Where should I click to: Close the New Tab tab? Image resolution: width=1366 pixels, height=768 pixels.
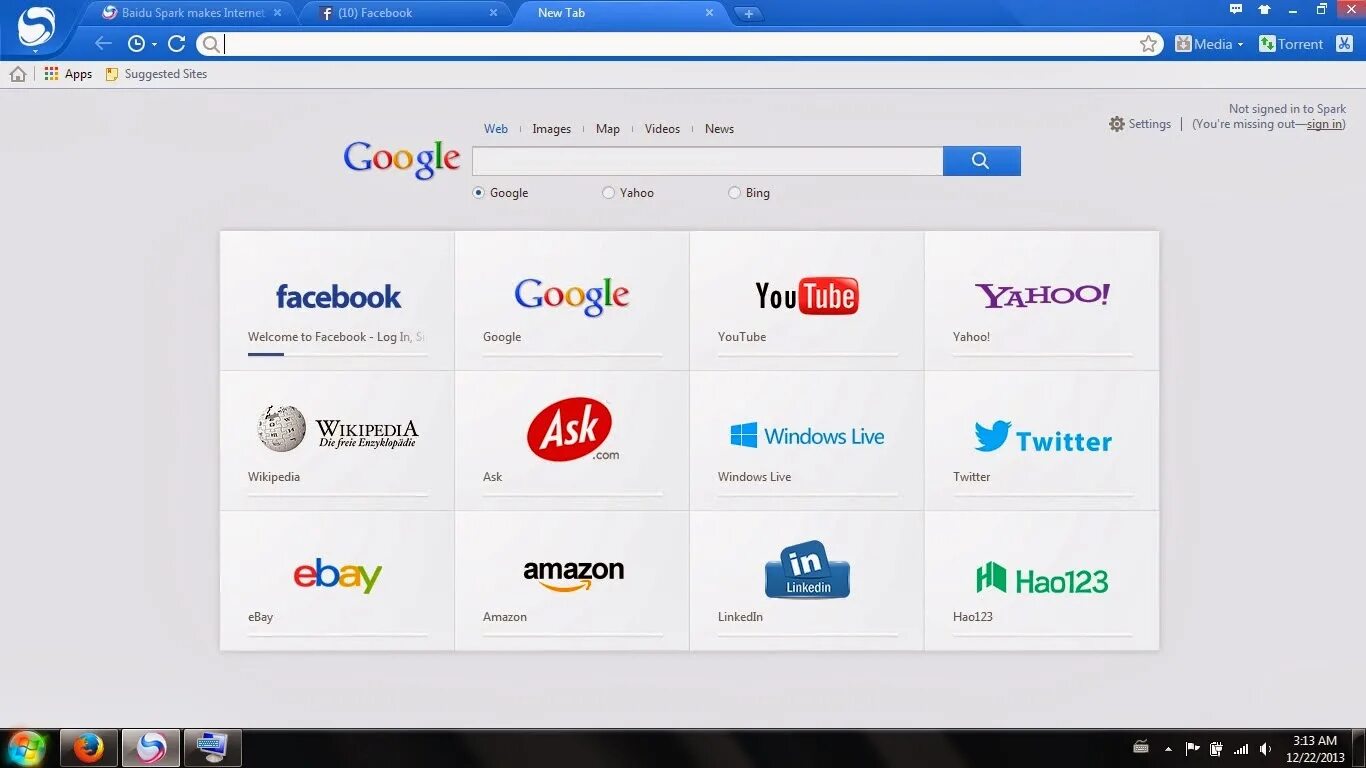pos(710,13)
